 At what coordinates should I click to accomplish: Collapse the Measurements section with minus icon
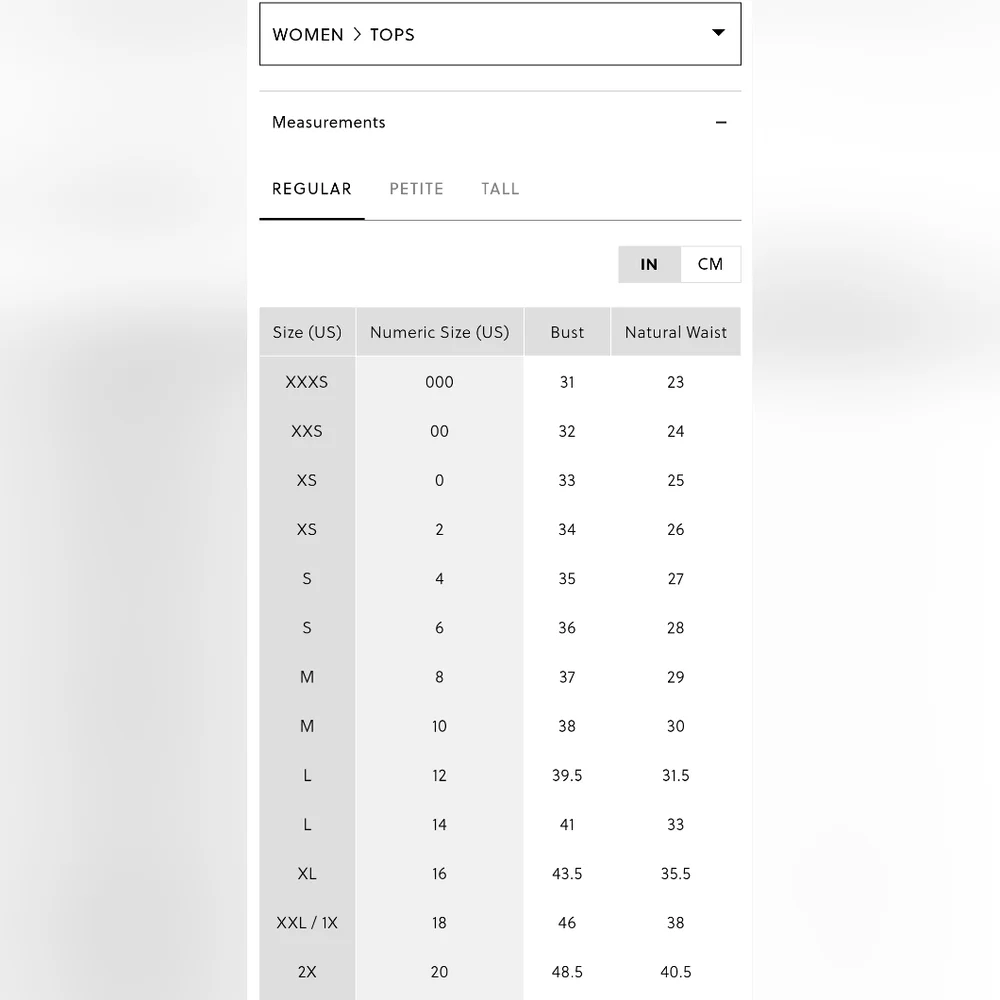(721, 122)
